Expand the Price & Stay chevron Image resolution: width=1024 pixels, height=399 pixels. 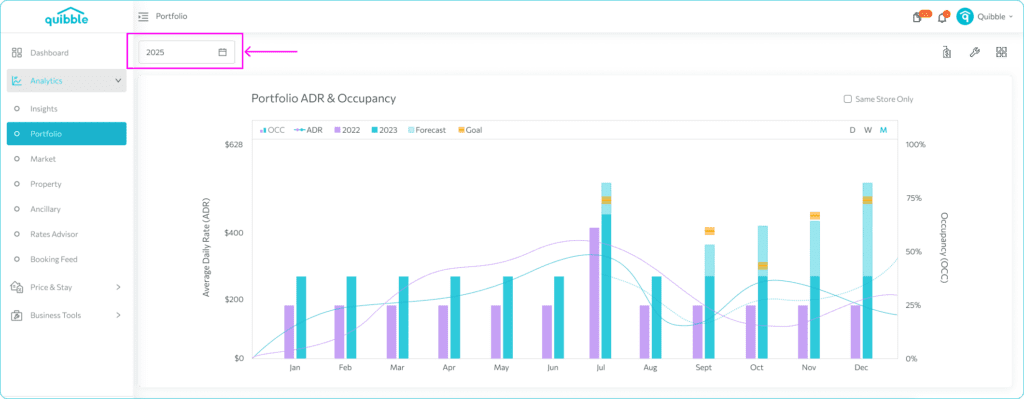tap(118, 287)
